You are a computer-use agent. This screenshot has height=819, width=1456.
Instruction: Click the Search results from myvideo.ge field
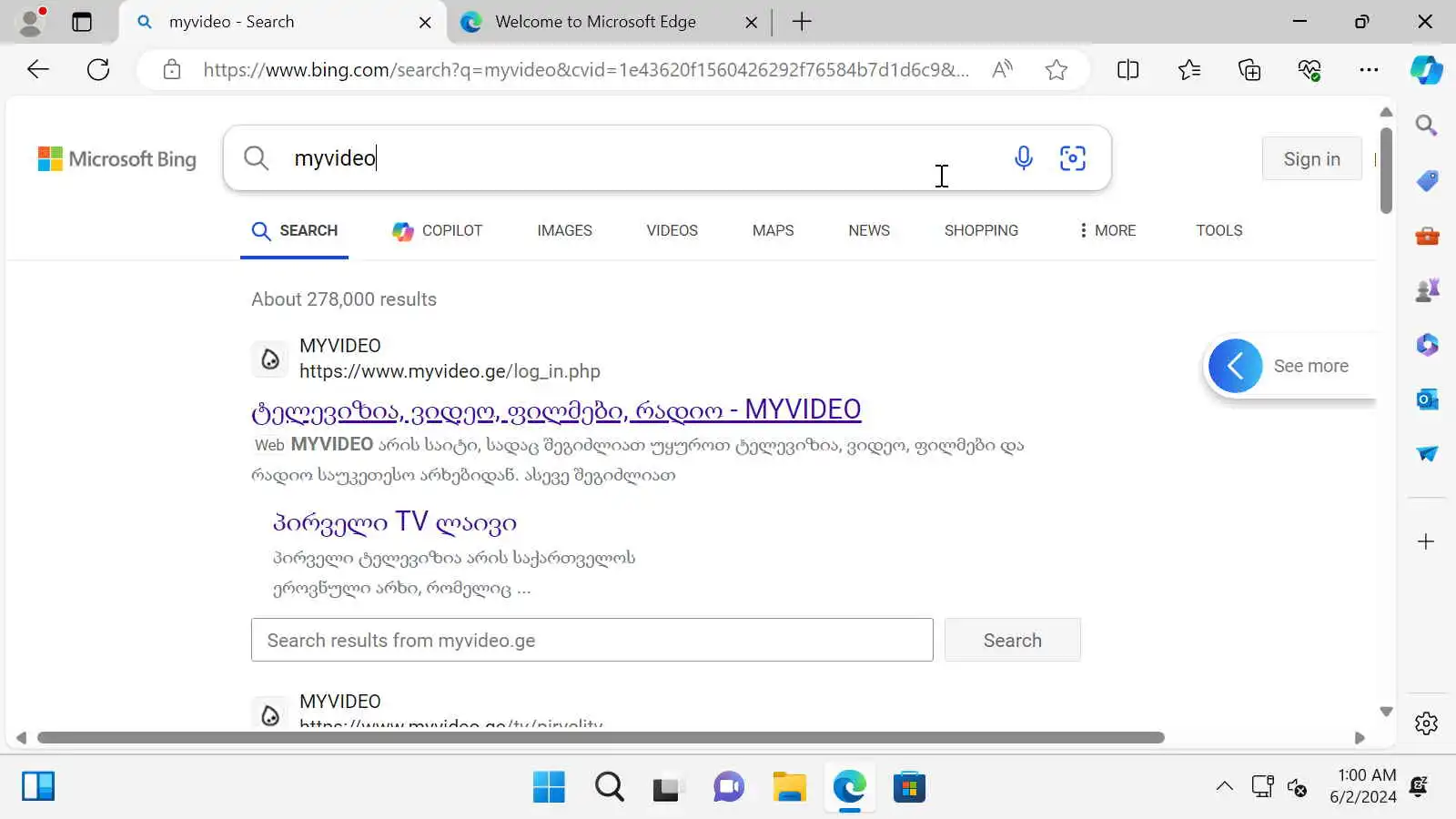click(x=591, y=640)
